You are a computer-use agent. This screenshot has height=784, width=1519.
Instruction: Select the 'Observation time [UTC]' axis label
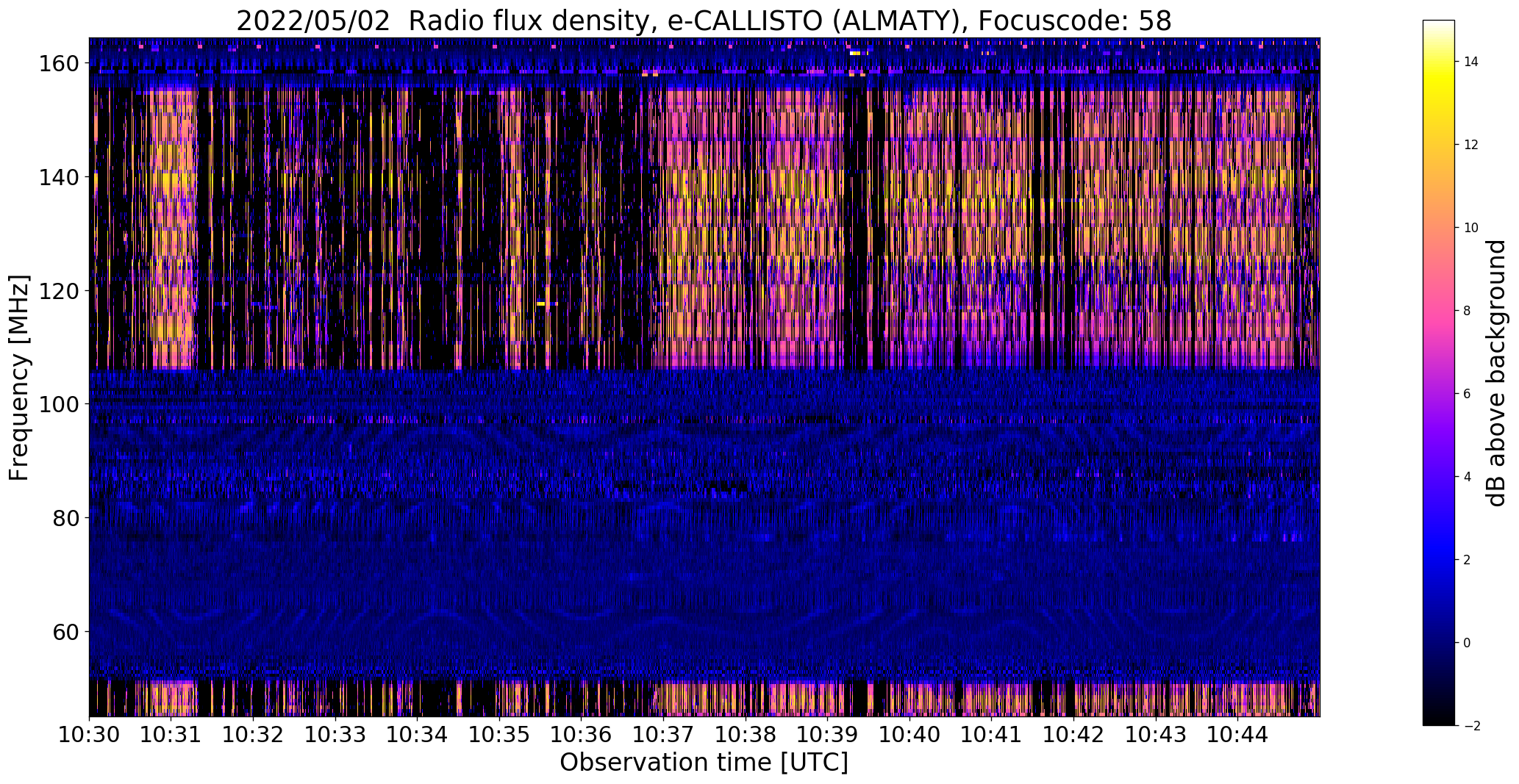[x=704, y=763]
